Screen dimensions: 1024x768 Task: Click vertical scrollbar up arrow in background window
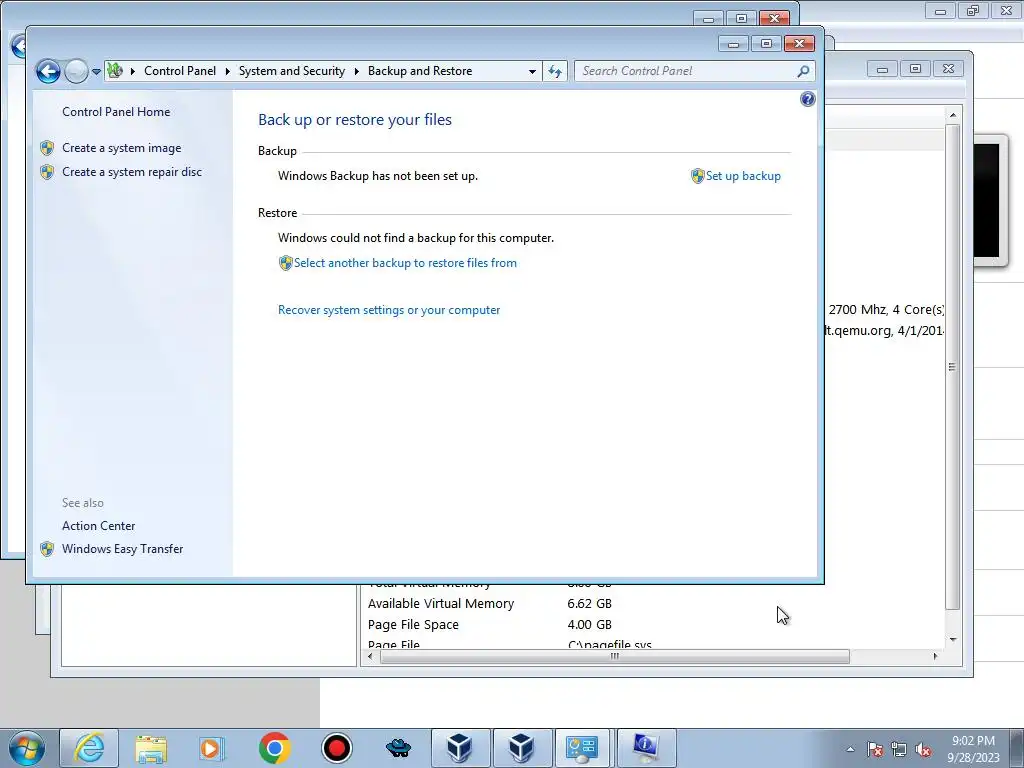[x=953, y=115]
